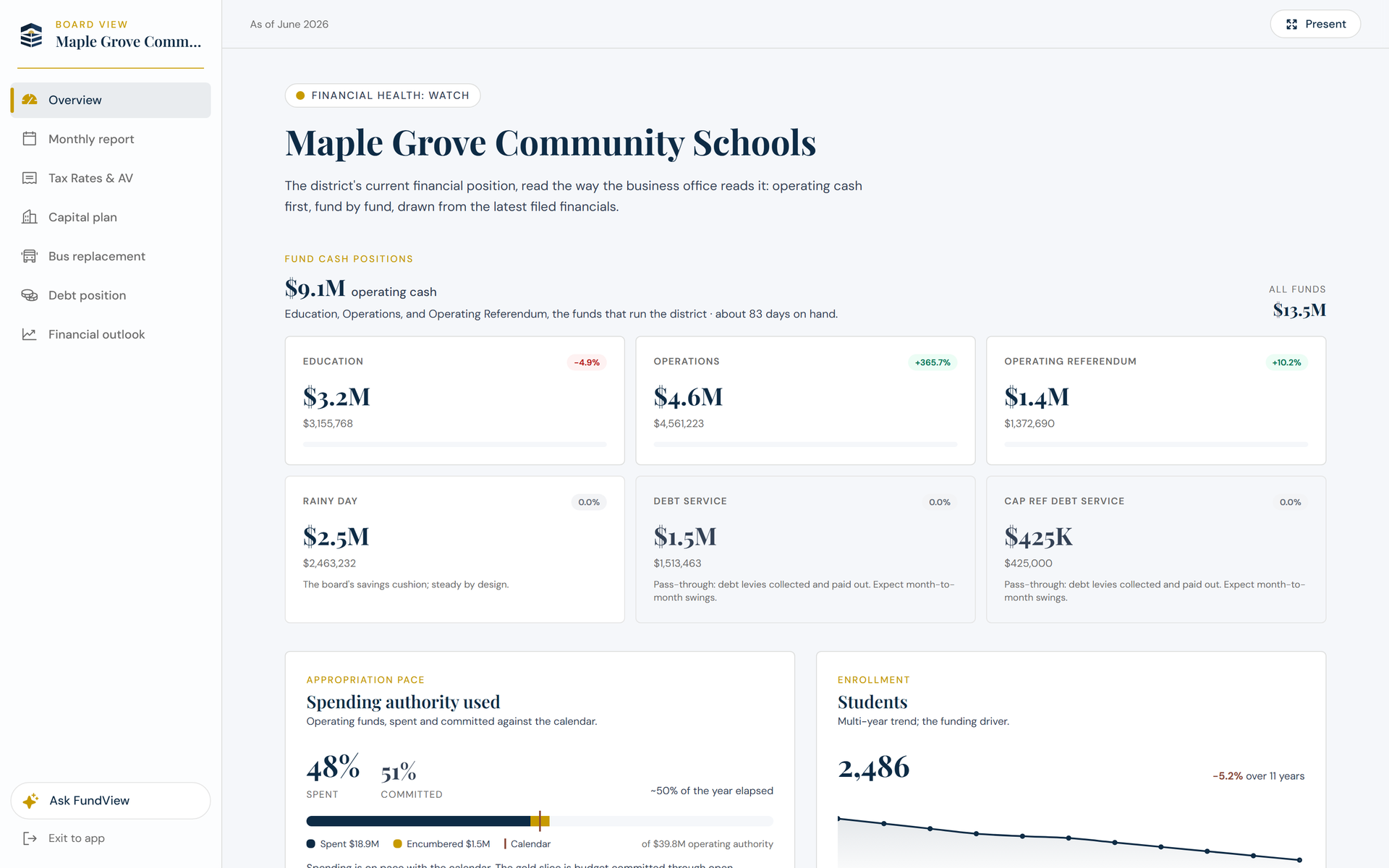
Task: Open the Debt Service fund card
Action: (805, 549)
